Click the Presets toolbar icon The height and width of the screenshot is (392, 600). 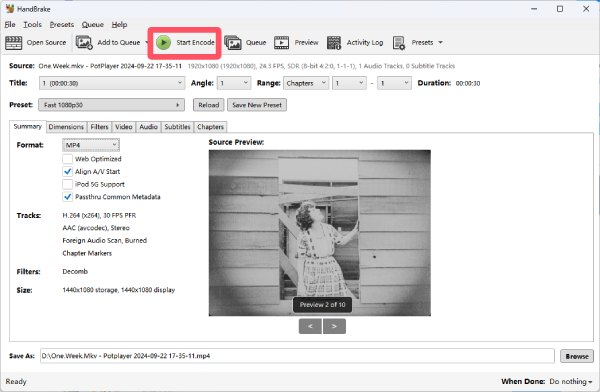(399, 43)
